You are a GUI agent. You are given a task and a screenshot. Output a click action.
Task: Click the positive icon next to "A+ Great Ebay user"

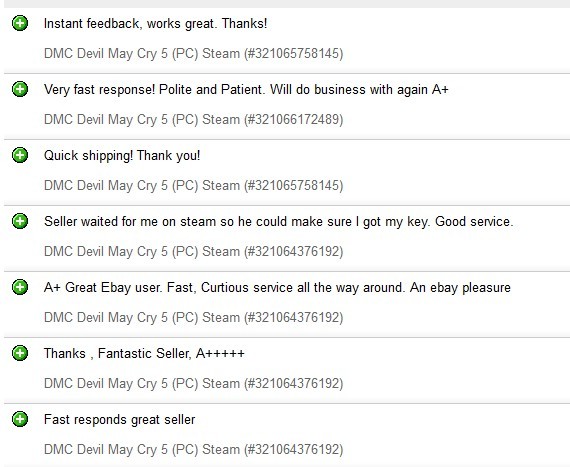(x=20, y=287)
